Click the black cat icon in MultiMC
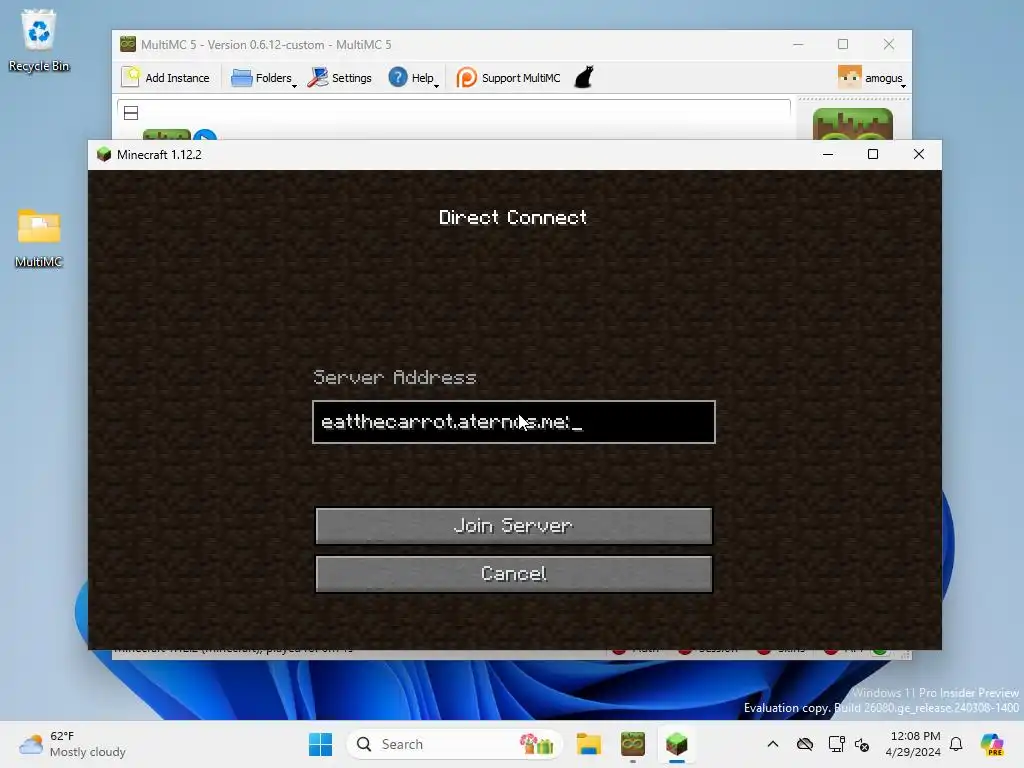This screenshot has height=768, width=1024. coord(584,77)
